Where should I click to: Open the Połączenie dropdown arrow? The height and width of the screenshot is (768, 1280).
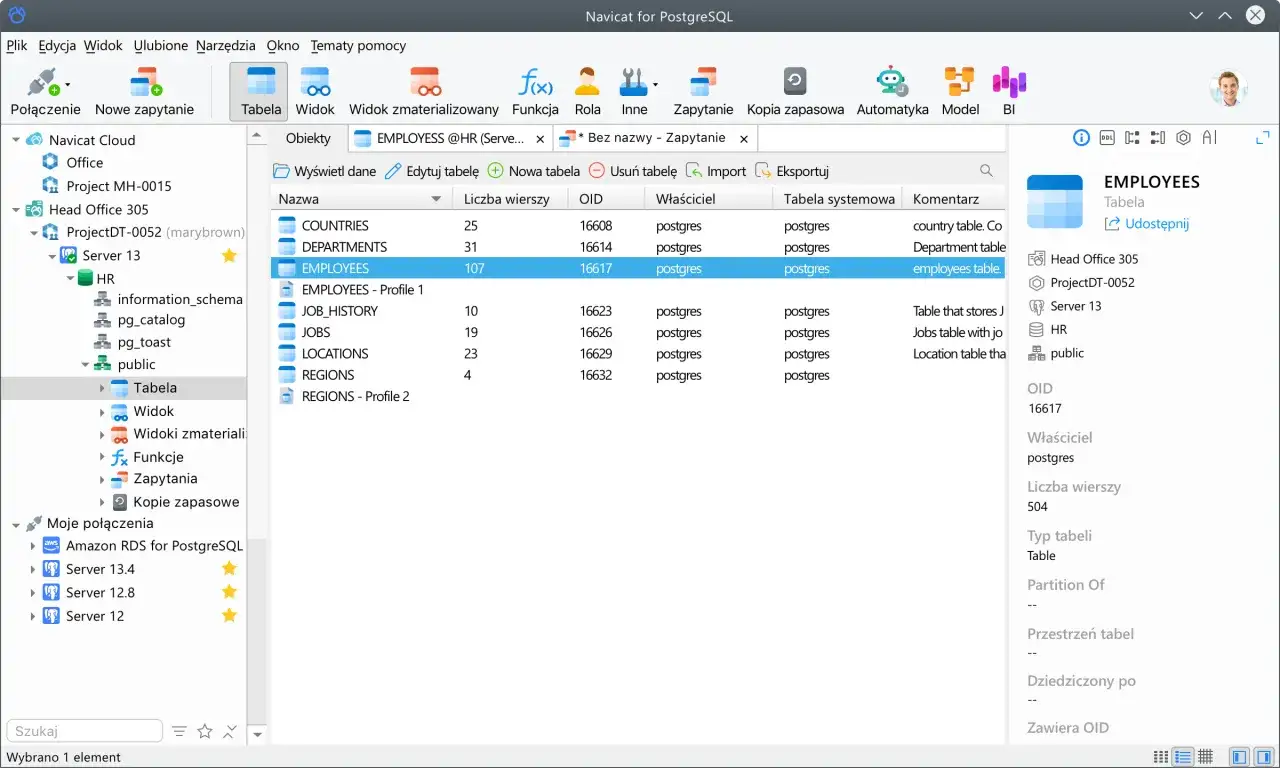pos(68,84)
